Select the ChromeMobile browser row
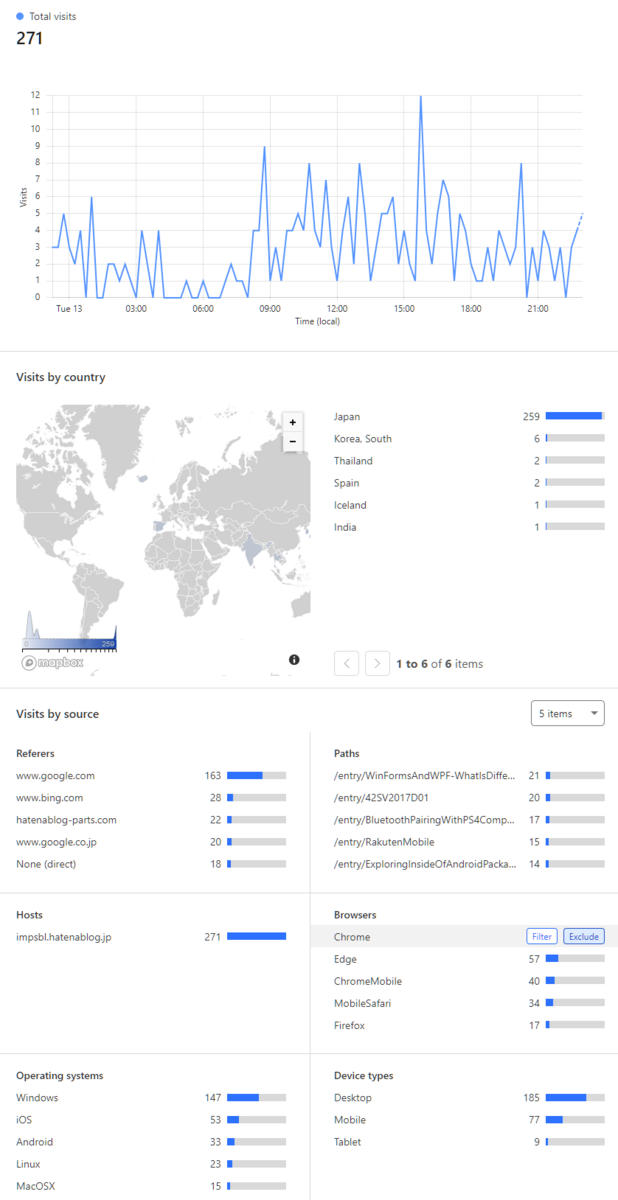Viewport: 618px width, 1200px height. click(x=469, y=981)
